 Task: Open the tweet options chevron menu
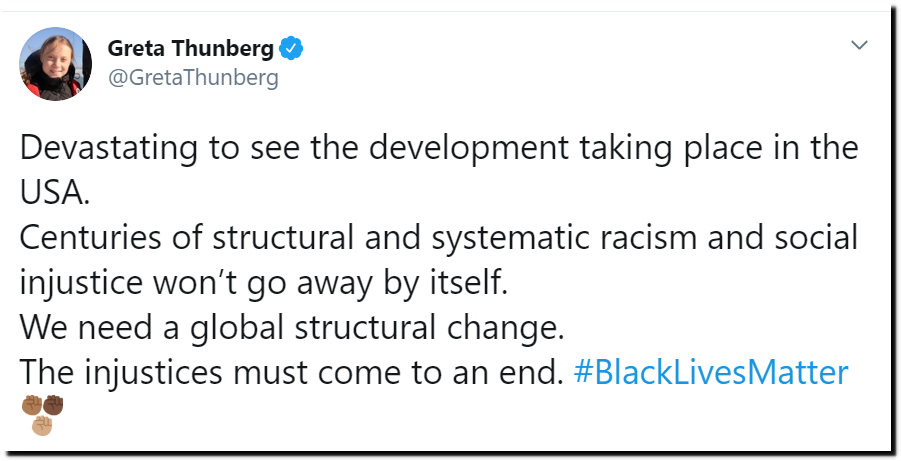coord(859,45)
